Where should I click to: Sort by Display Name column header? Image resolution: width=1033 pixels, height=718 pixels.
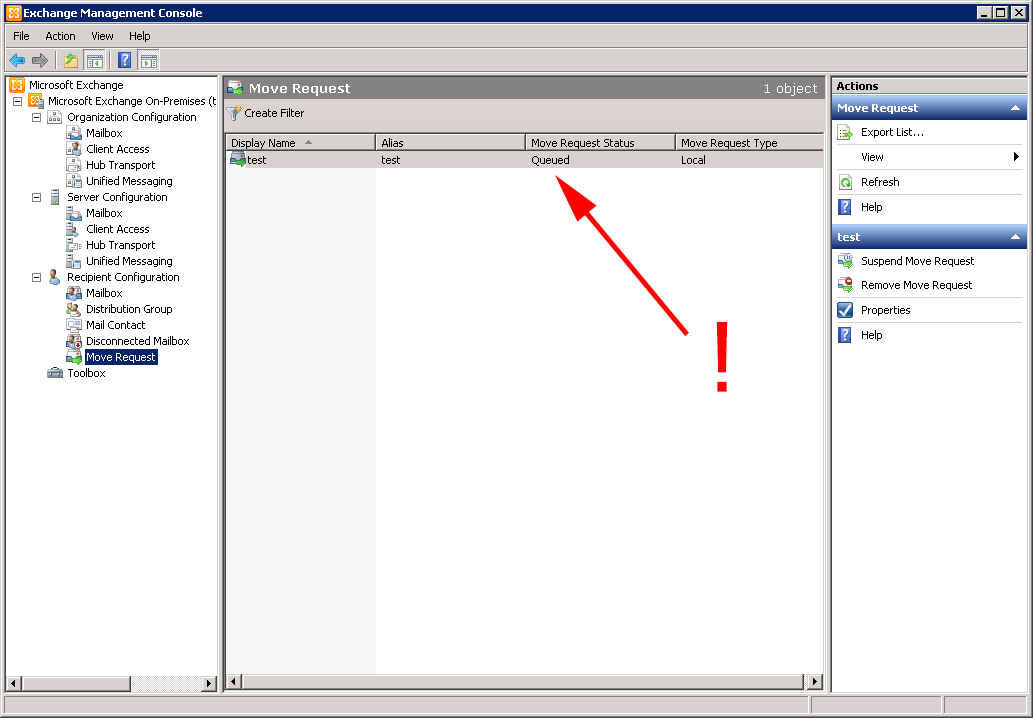pyautogui.click(x=300, y=143)
